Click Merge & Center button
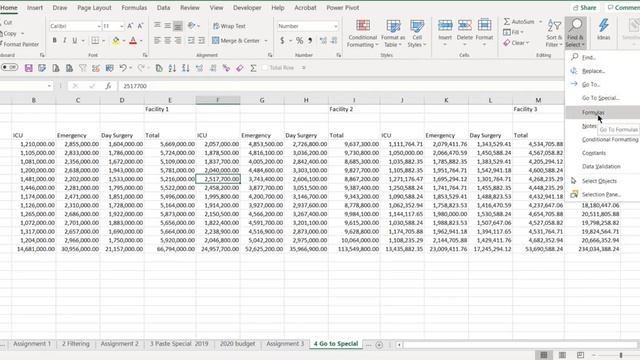The height and width of the screenshot is (360, 640). [x=236, y=40]
